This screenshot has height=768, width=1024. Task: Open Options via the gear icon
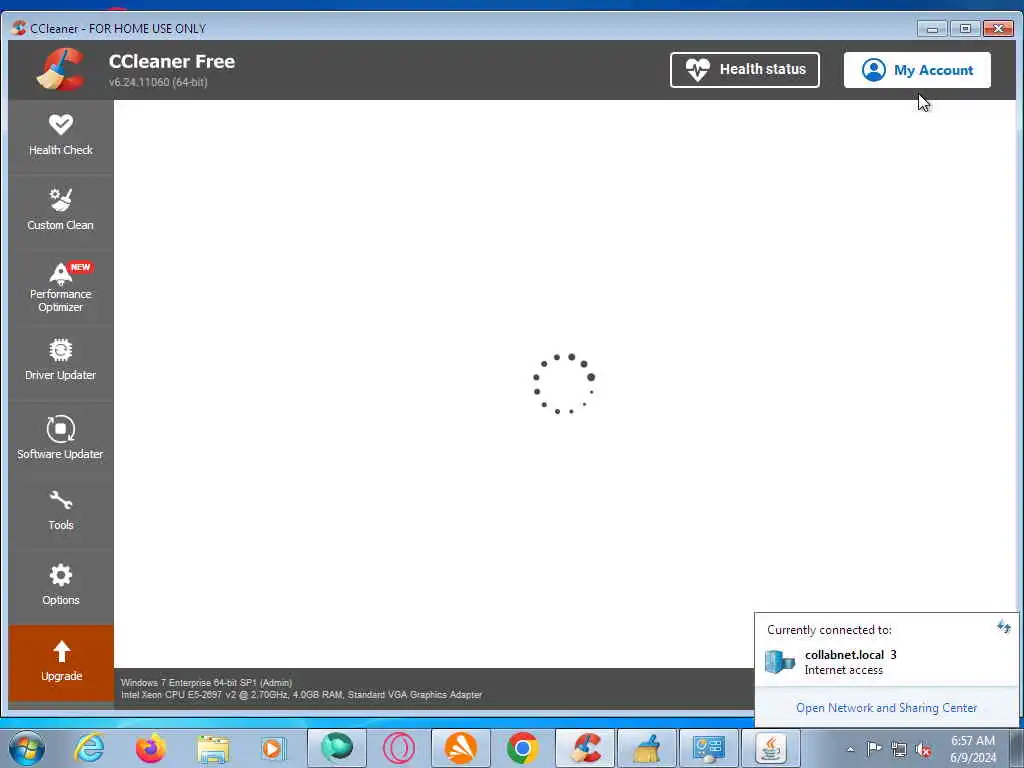61,575
